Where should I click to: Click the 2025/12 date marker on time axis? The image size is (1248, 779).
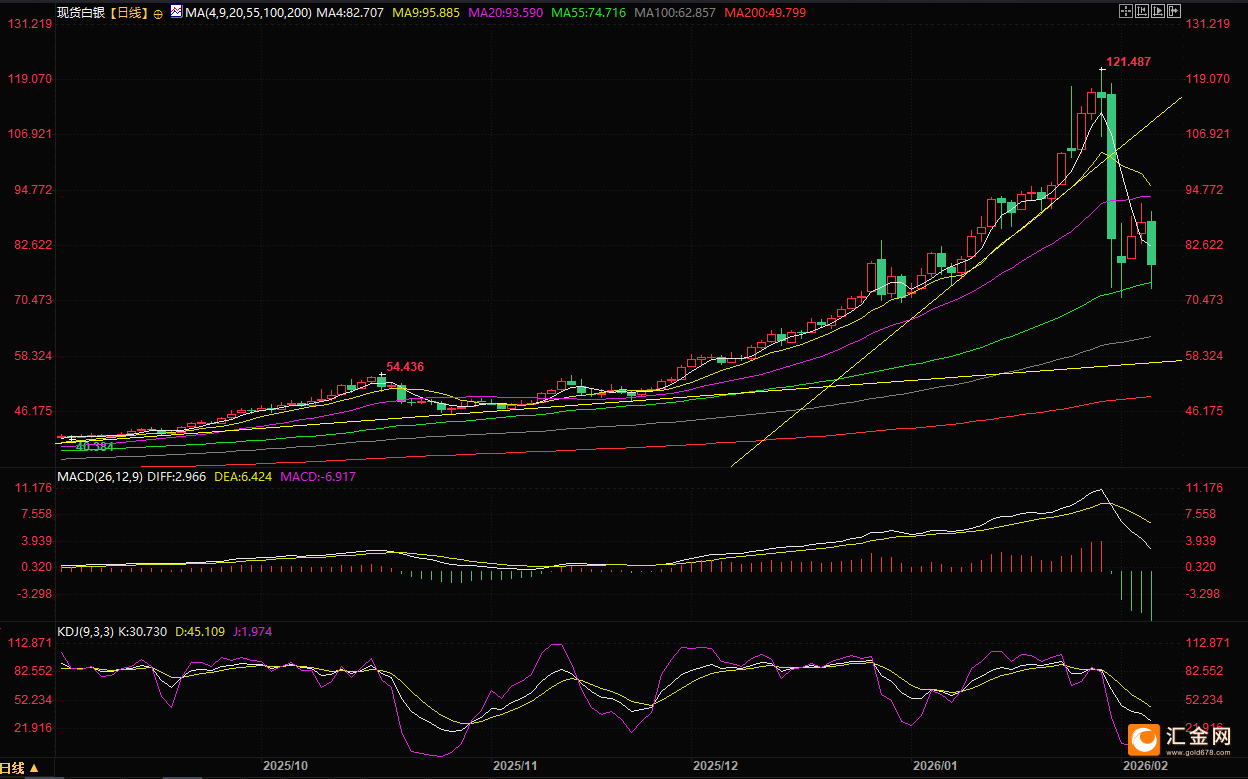(x=715, y=765)
